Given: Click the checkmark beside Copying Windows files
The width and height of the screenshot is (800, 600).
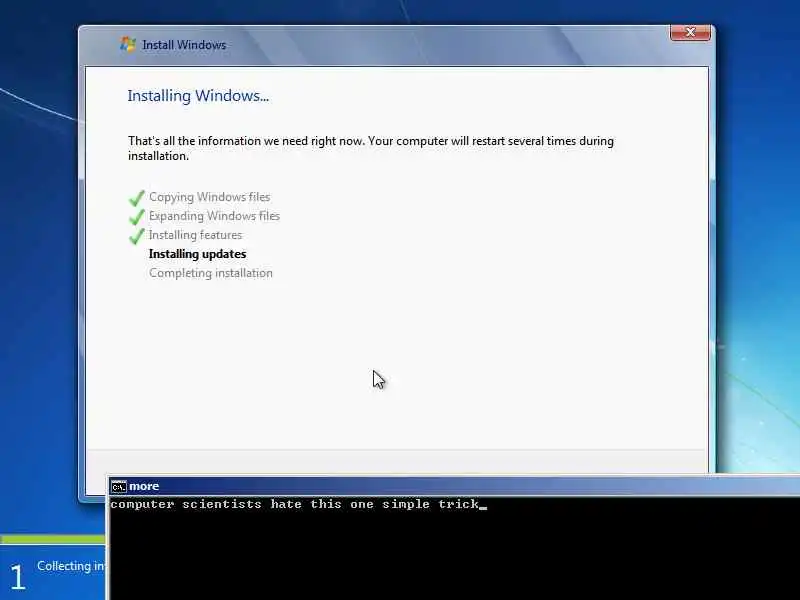Looking at the screenshot, I should [137, 197].
